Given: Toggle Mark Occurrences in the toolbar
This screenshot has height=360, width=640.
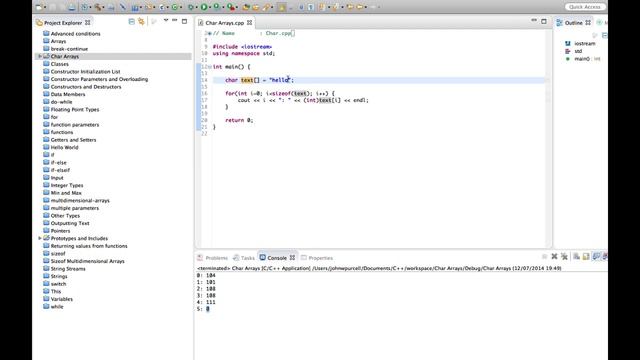Looking at the screenshot, I should click(x=282, y=7).
